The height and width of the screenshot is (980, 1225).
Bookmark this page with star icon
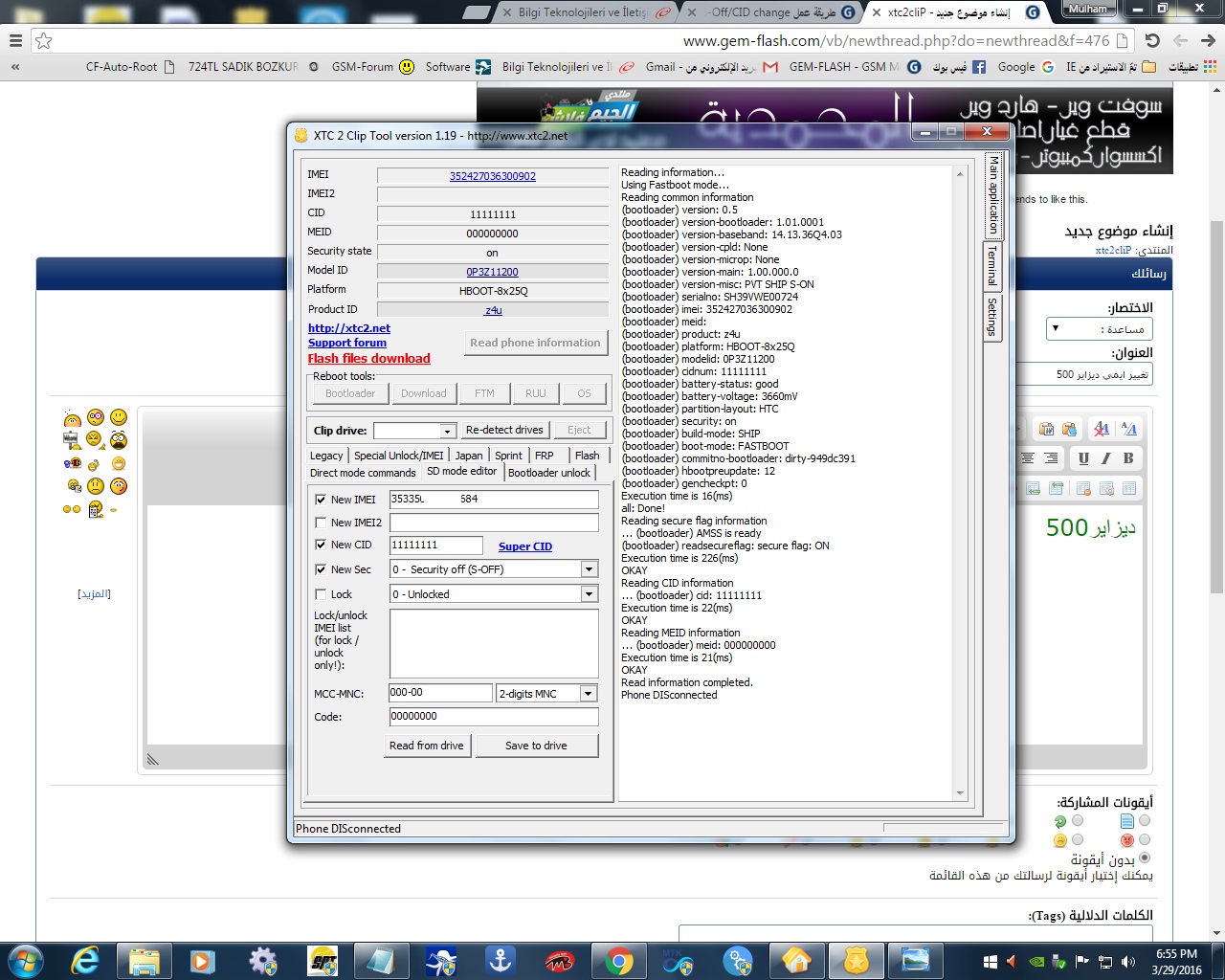[43, 40]
